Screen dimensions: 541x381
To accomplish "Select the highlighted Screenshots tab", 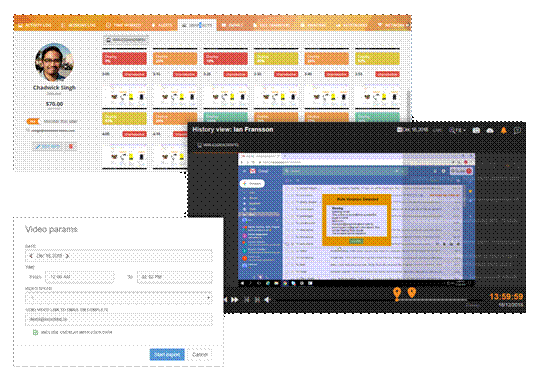I will click(197, 25).
